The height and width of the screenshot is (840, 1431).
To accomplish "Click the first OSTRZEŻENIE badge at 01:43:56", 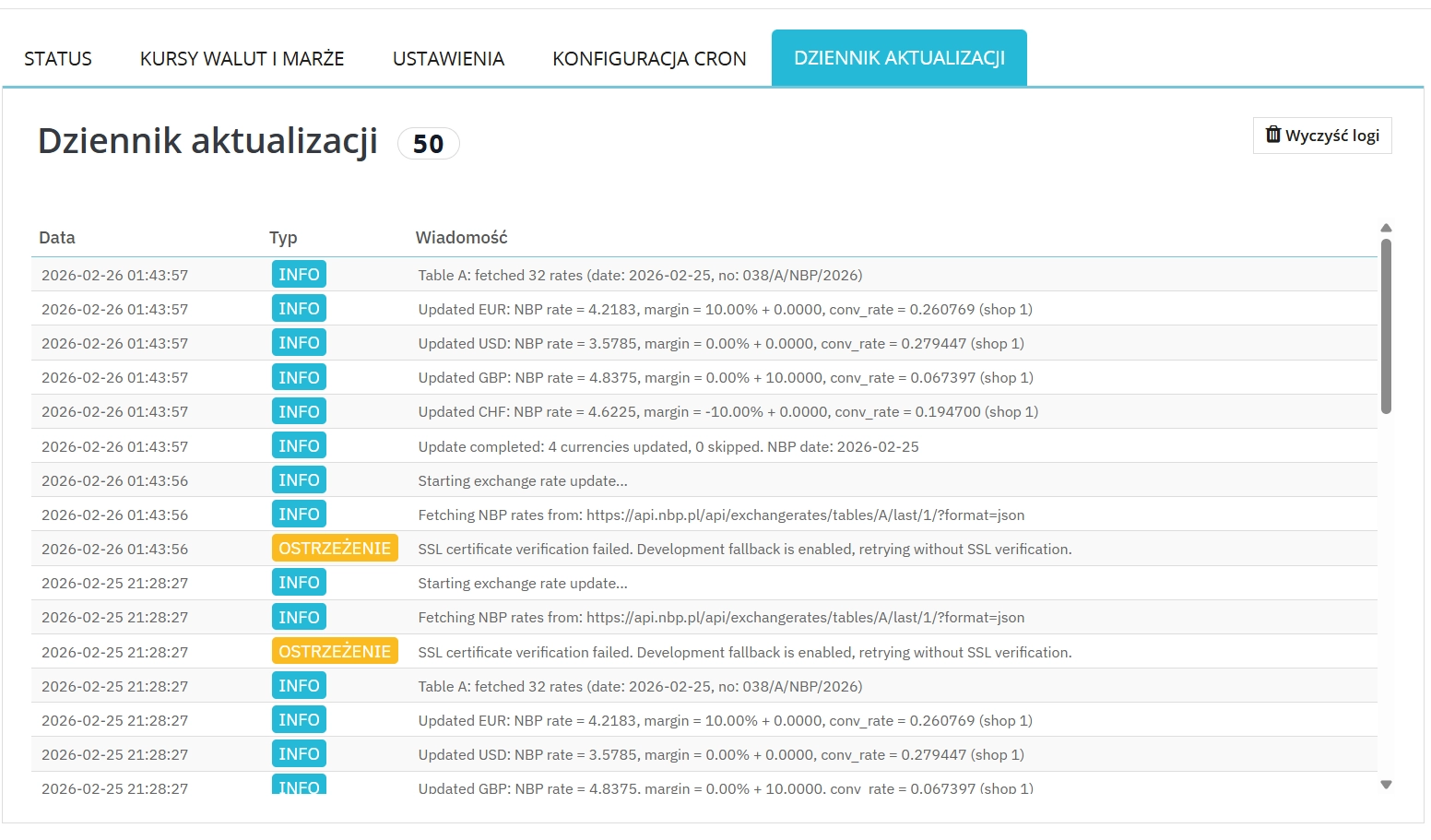I will [335, 549].
